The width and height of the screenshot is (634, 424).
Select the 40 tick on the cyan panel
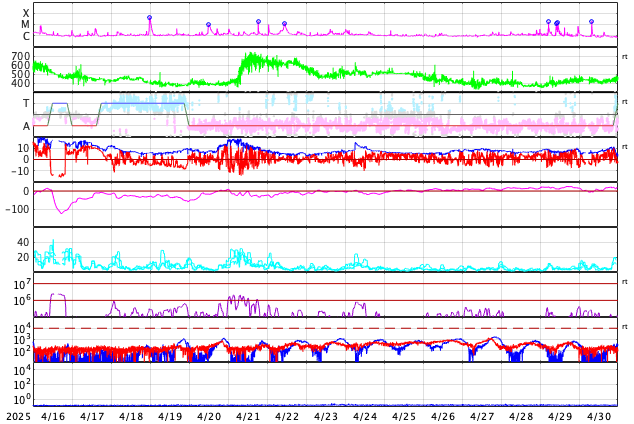(x=23, y=243)
